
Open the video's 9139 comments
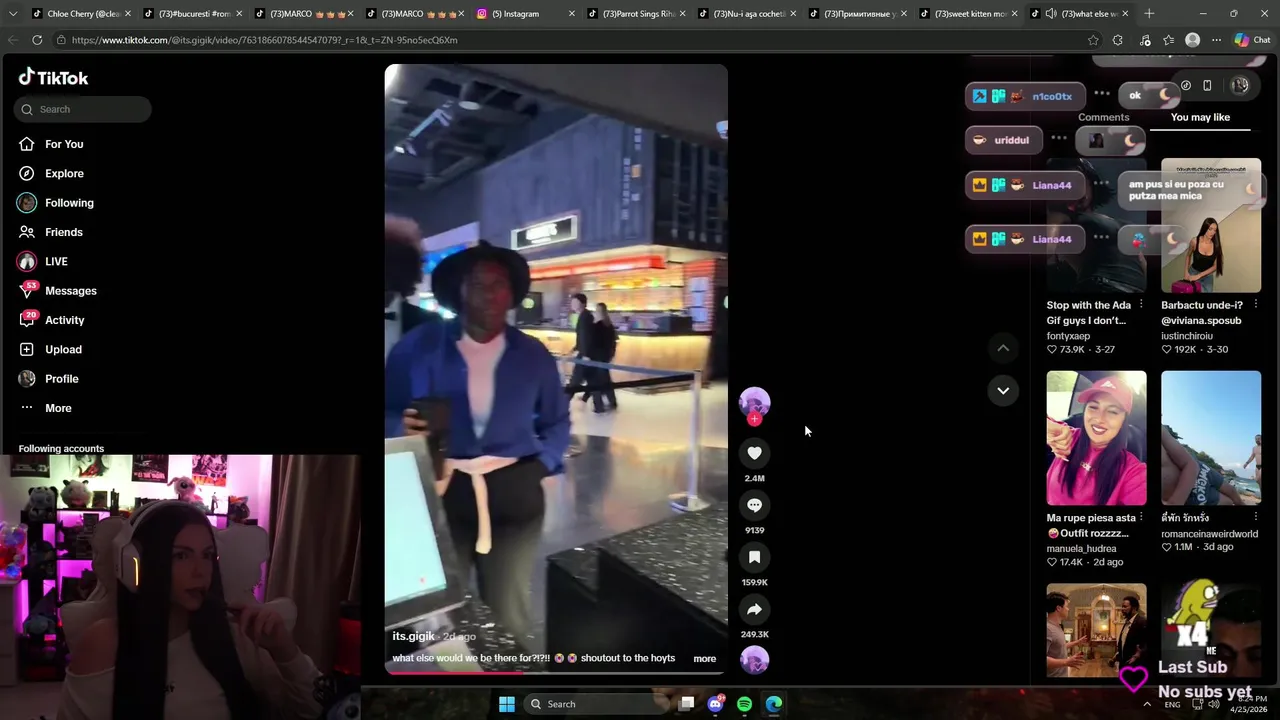(x=754, y=505)
